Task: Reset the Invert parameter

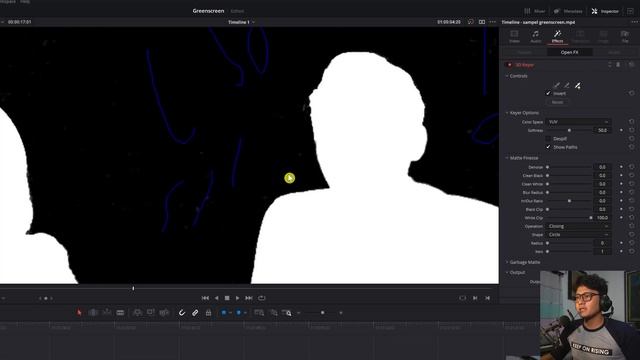Action: [x=631, y=93]
